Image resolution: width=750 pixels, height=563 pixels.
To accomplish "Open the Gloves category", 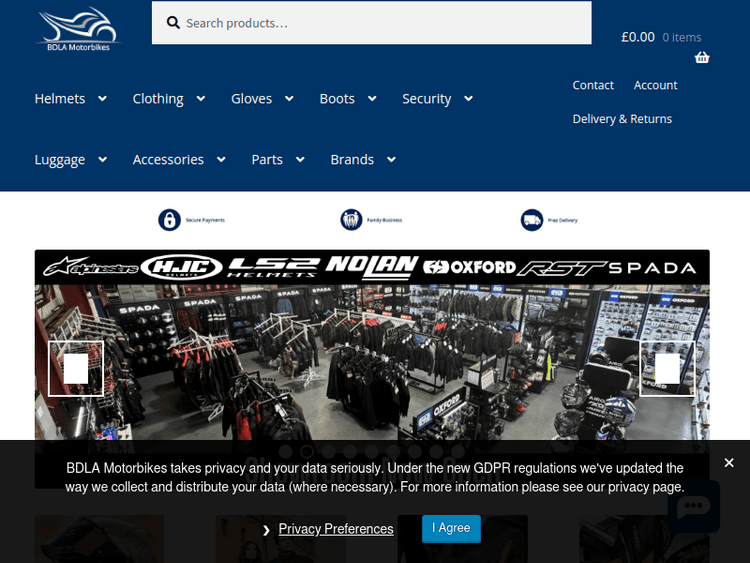I will (251, 99).
